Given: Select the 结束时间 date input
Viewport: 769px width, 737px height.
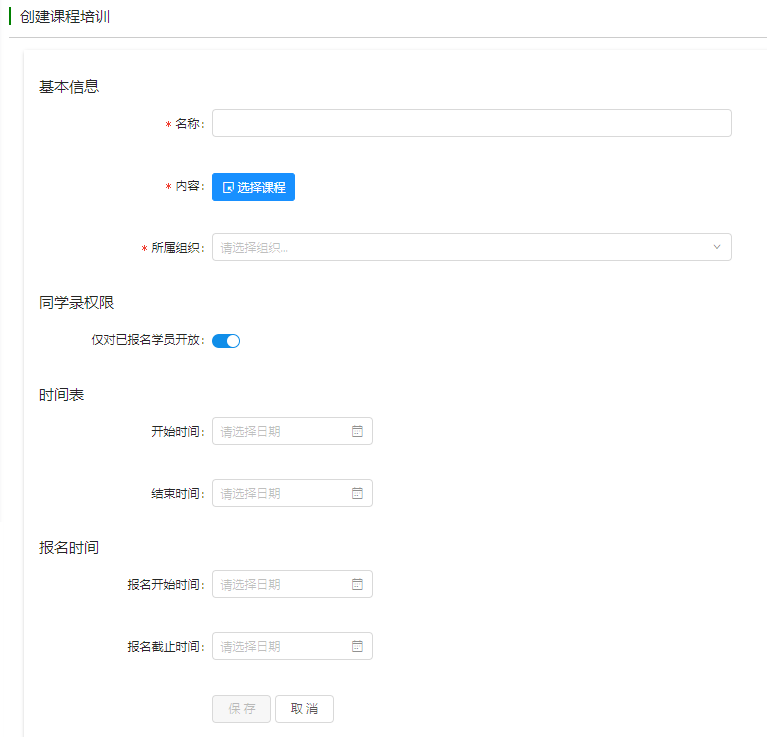Looking at the screenshot, I should point(280,493).
